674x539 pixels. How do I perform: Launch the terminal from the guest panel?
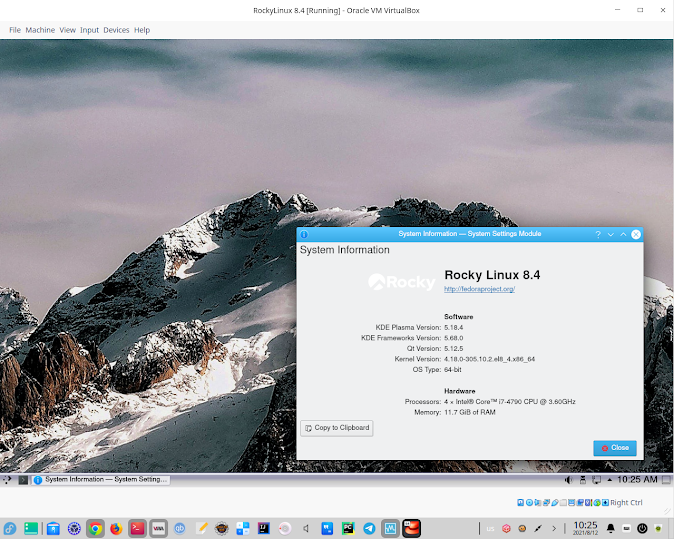coord(23,480)
